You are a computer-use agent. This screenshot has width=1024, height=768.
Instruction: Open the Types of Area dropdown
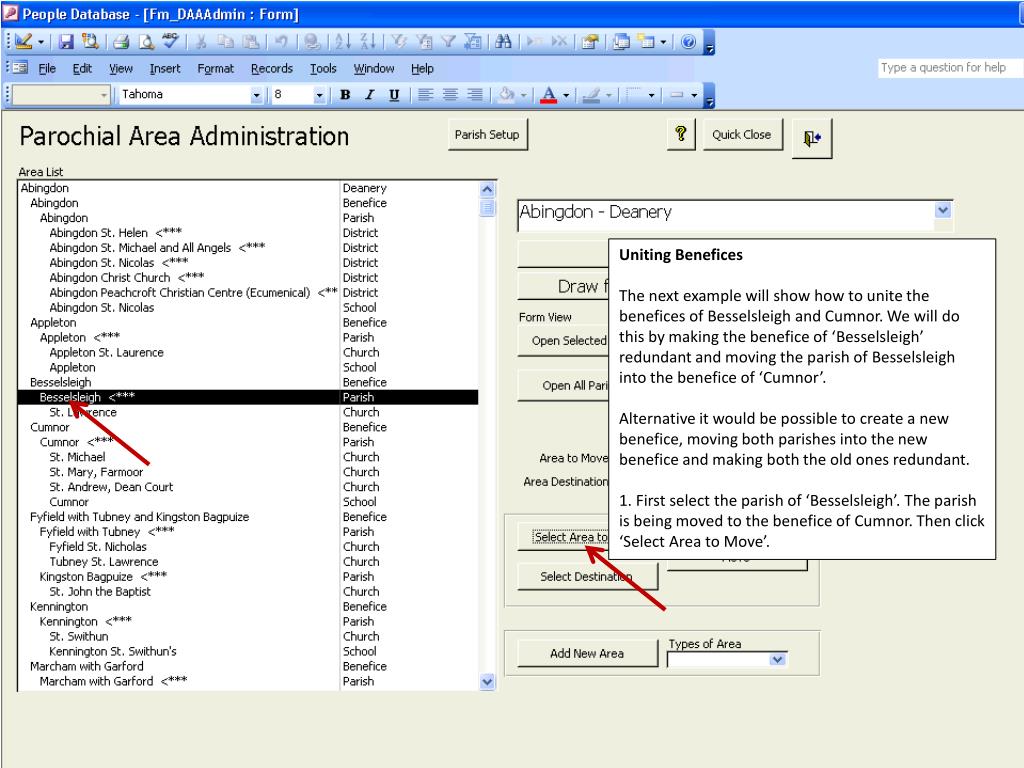777,660
